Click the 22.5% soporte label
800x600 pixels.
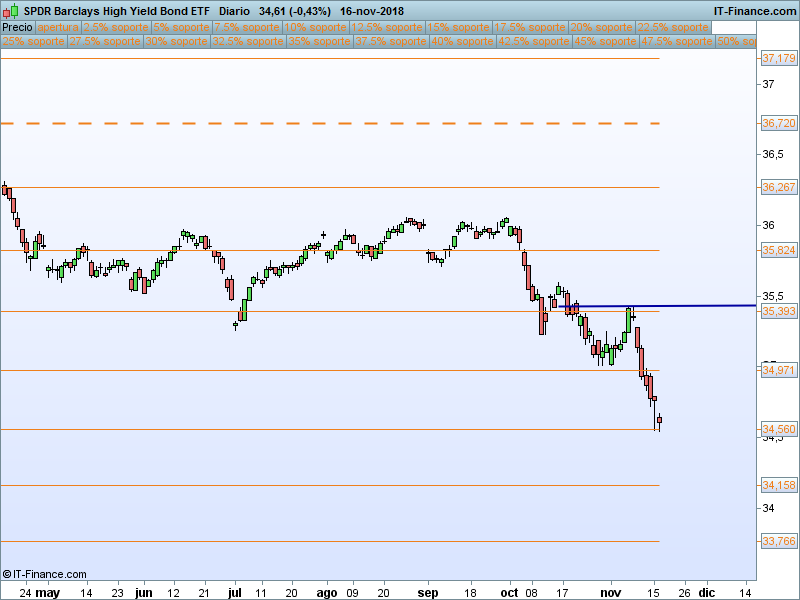click(x=673, y=28)
